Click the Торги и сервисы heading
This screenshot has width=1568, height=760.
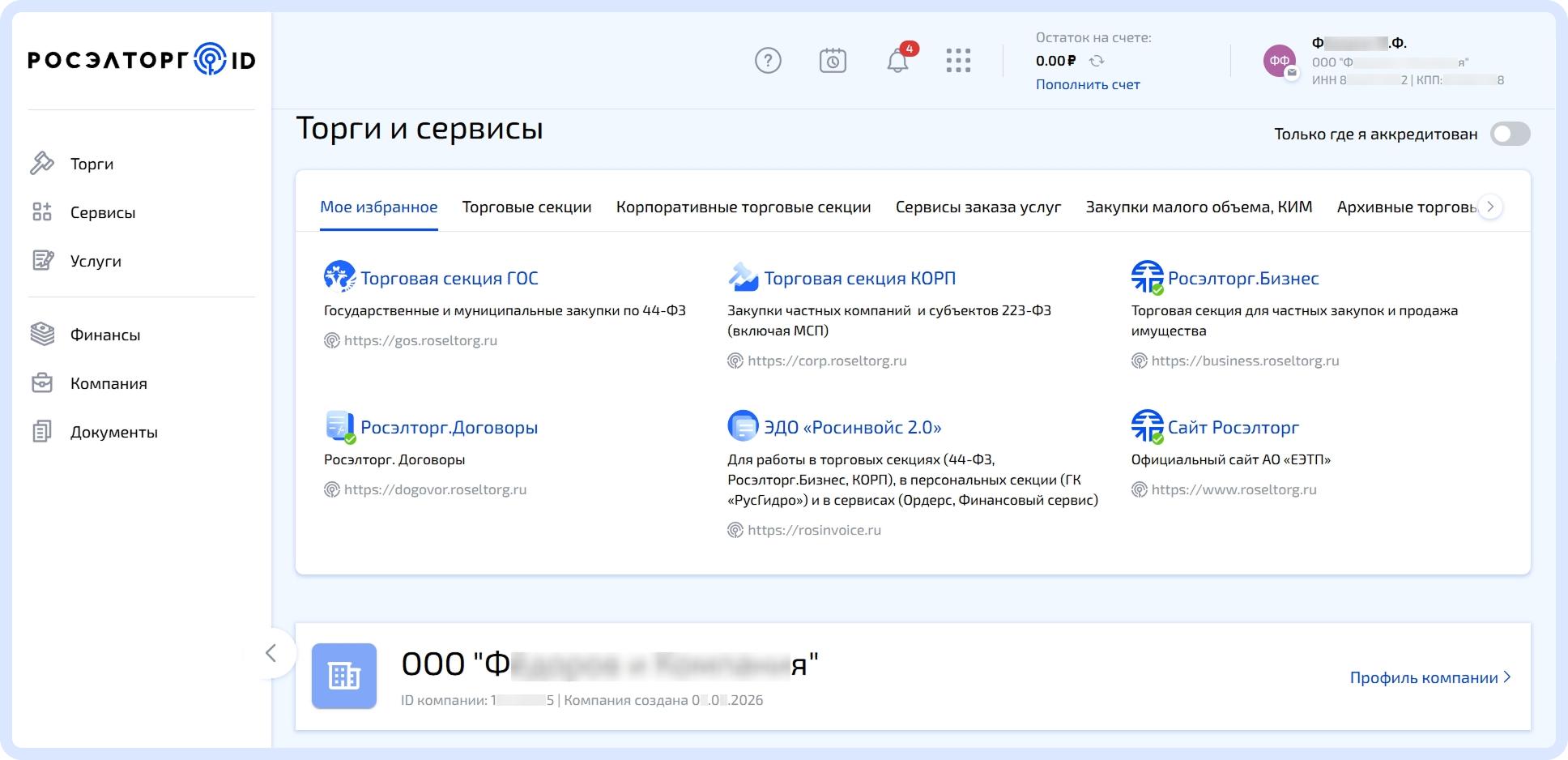(420, 129)
